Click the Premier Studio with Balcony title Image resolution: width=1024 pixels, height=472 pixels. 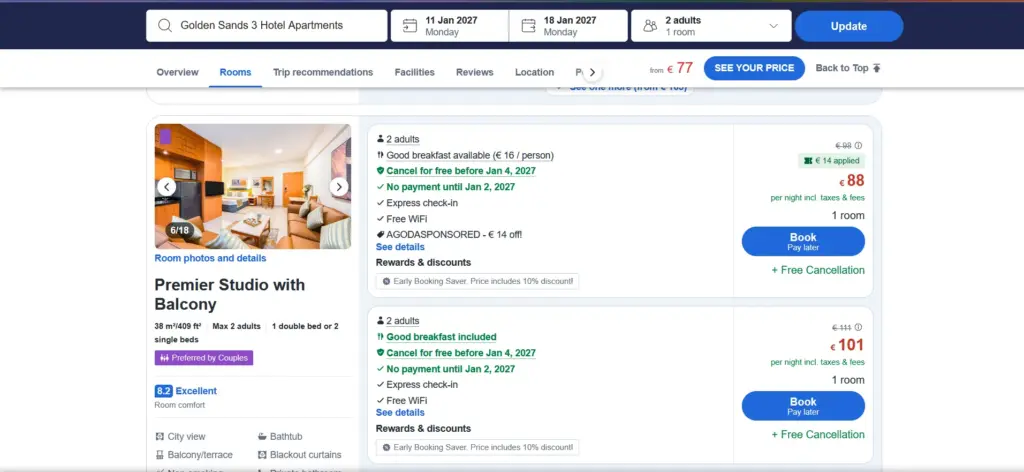230,294
